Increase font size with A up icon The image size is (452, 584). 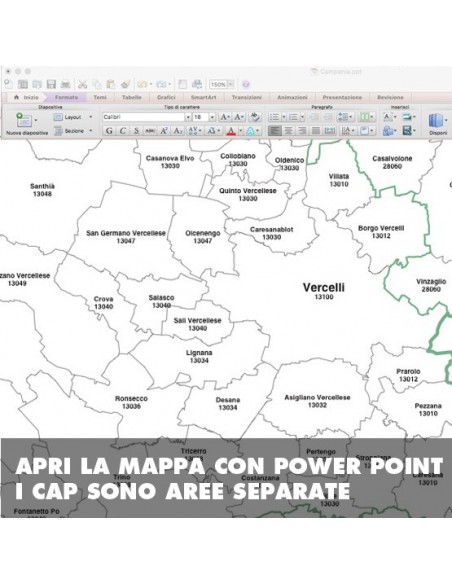(x=225, y=117)
